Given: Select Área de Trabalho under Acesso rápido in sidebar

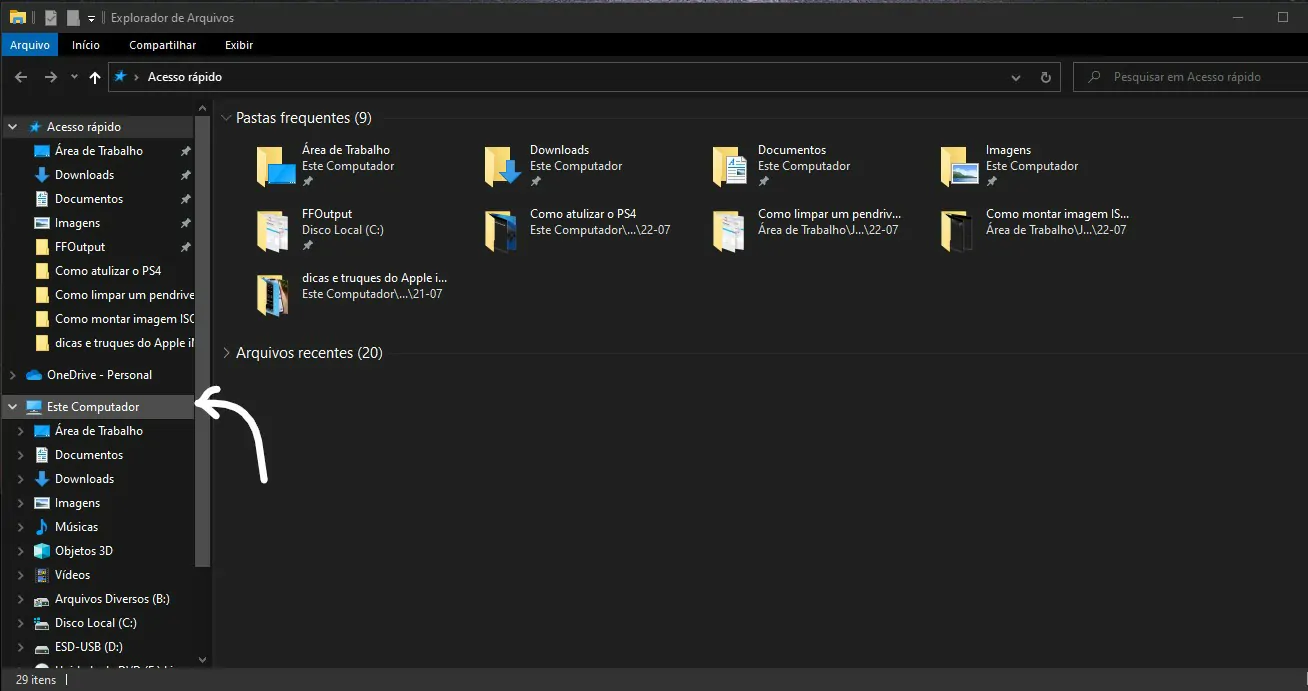Looking at the screenshot, I should (99, 151).
